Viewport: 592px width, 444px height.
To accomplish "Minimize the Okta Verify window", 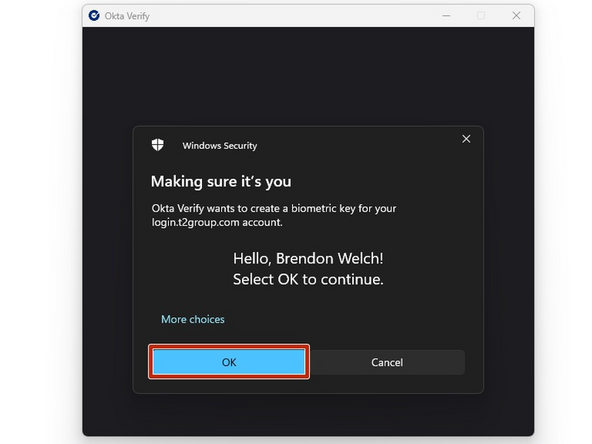I will click(446, 15).
